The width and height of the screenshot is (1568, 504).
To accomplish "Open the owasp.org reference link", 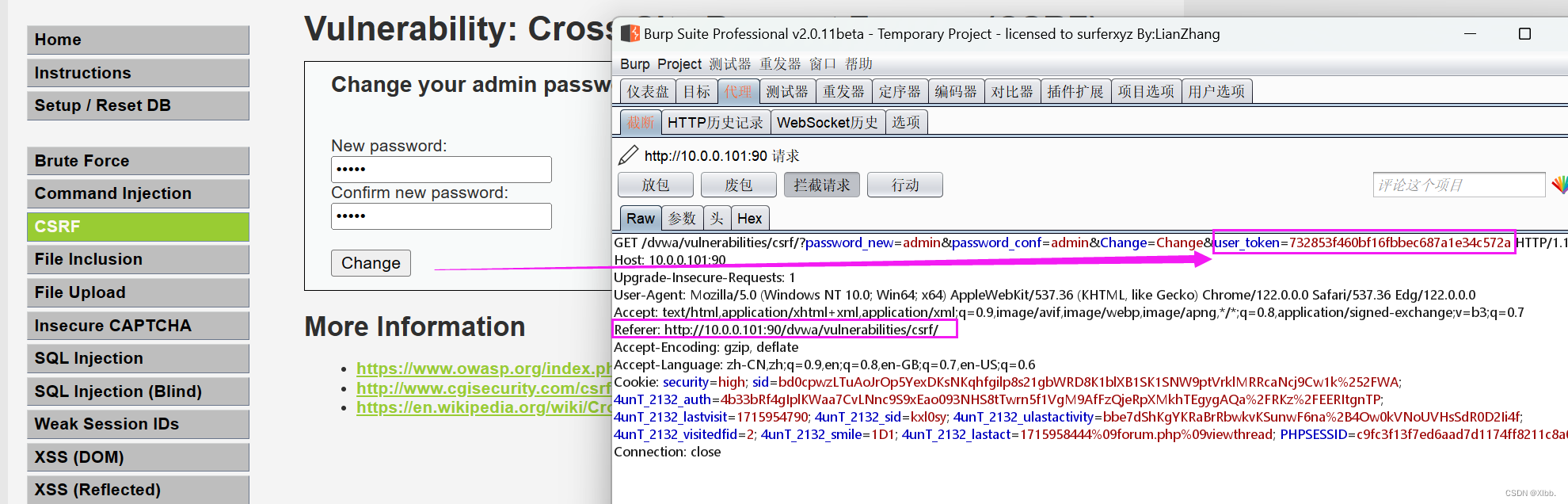I will pyautogui.click(x=484, y=368).
